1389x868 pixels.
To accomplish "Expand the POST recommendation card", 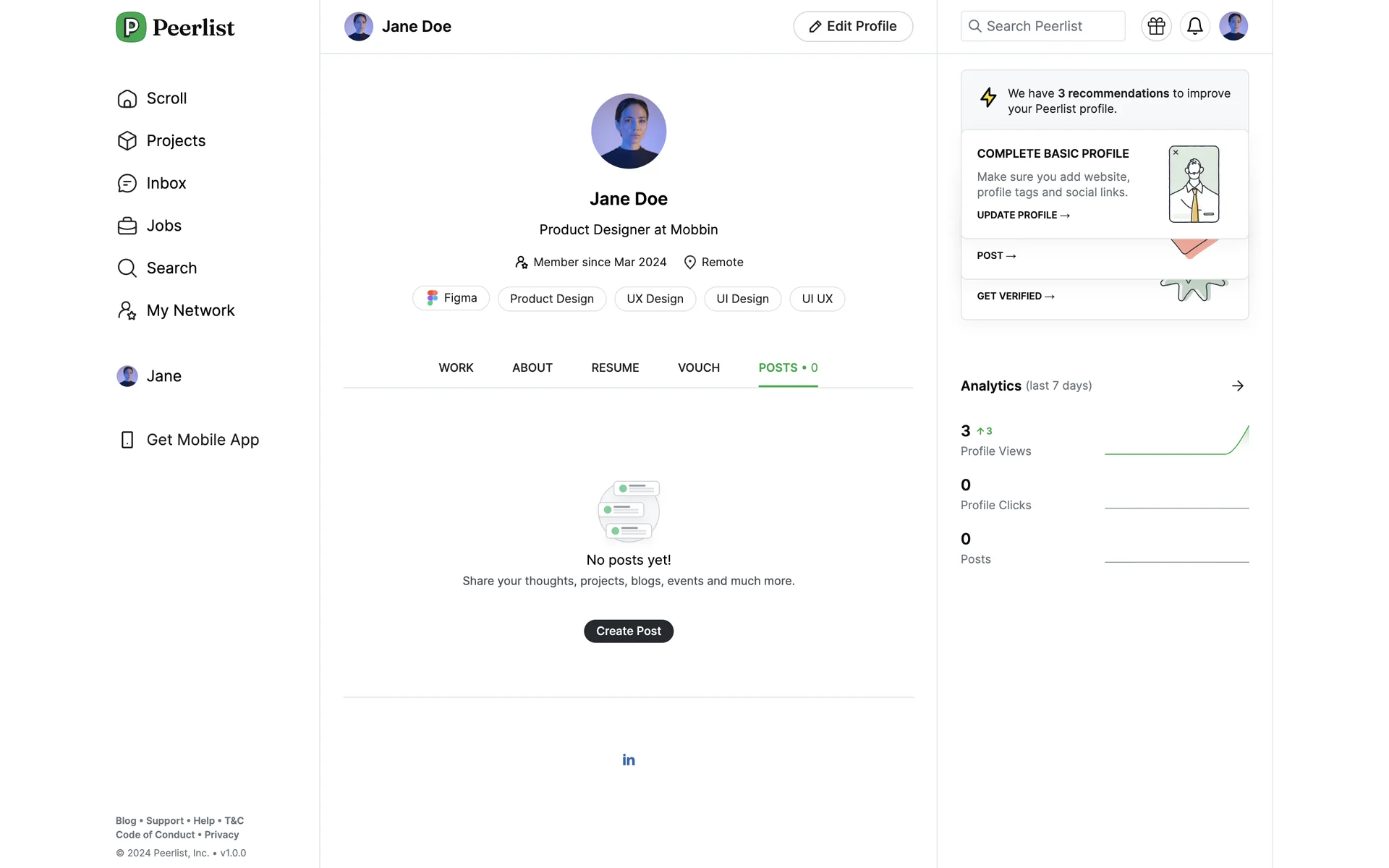I will (996, 255).
